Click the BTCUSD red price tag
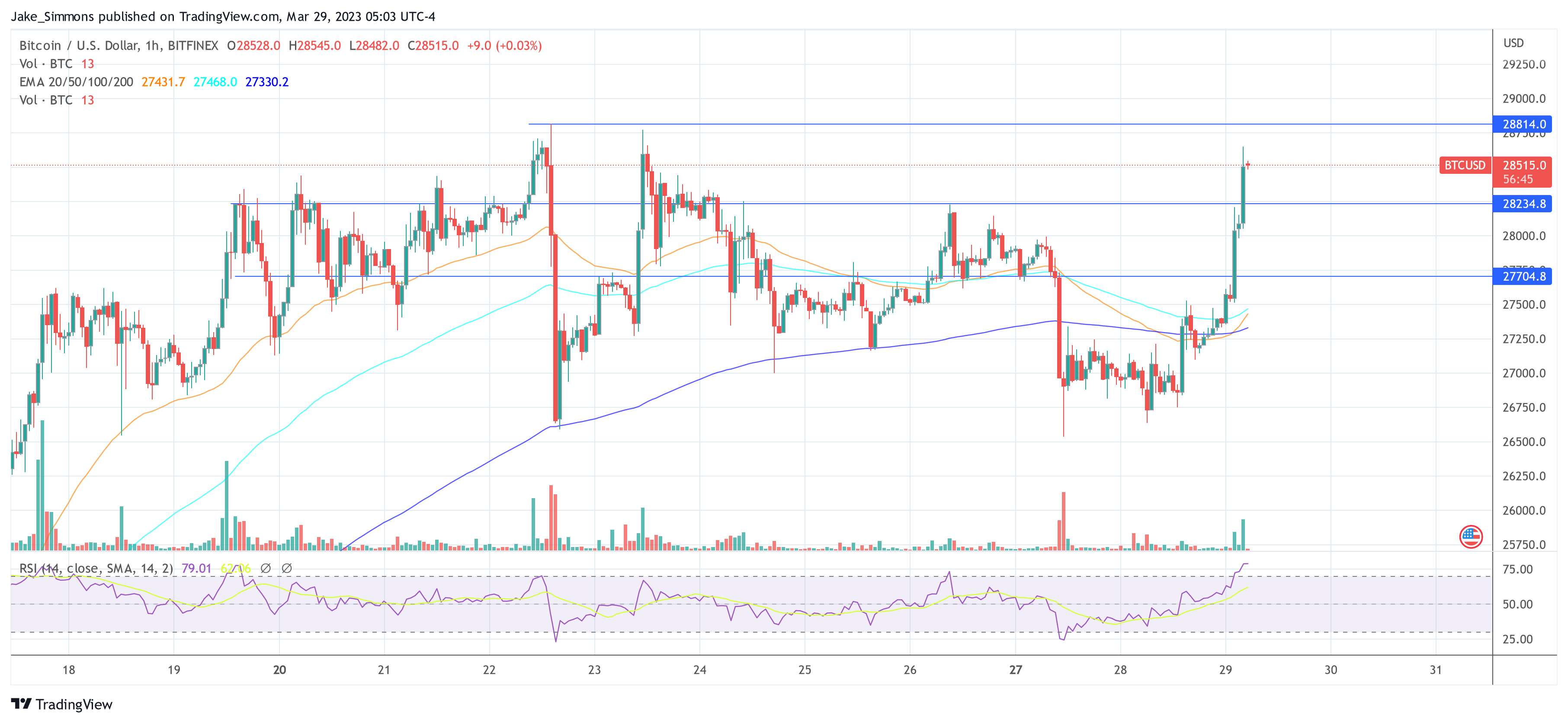Screen dimensions: 1568x723 pos(1465,165)
